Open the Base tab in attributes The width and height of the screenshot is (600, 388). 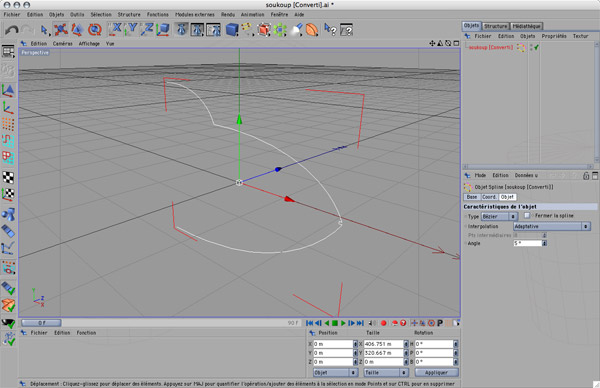pos(472,197)
